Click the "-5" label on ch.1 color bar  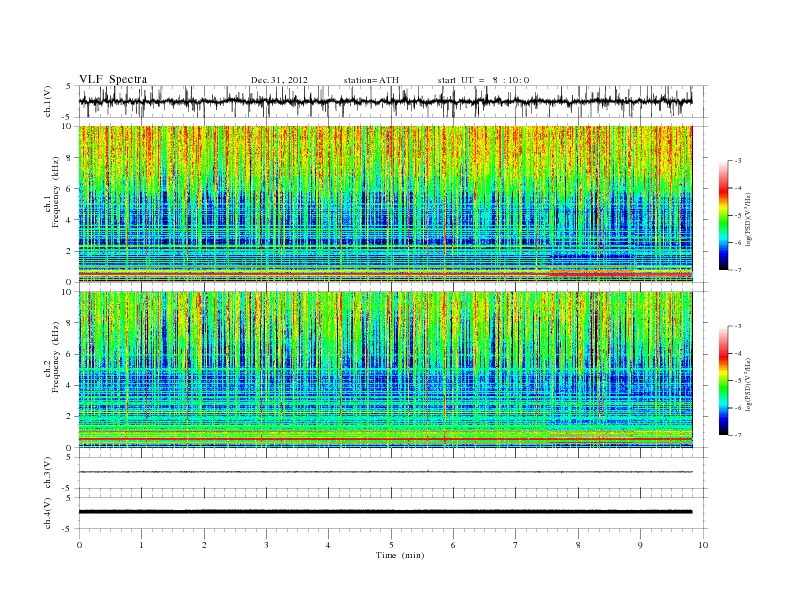(738, 216)
